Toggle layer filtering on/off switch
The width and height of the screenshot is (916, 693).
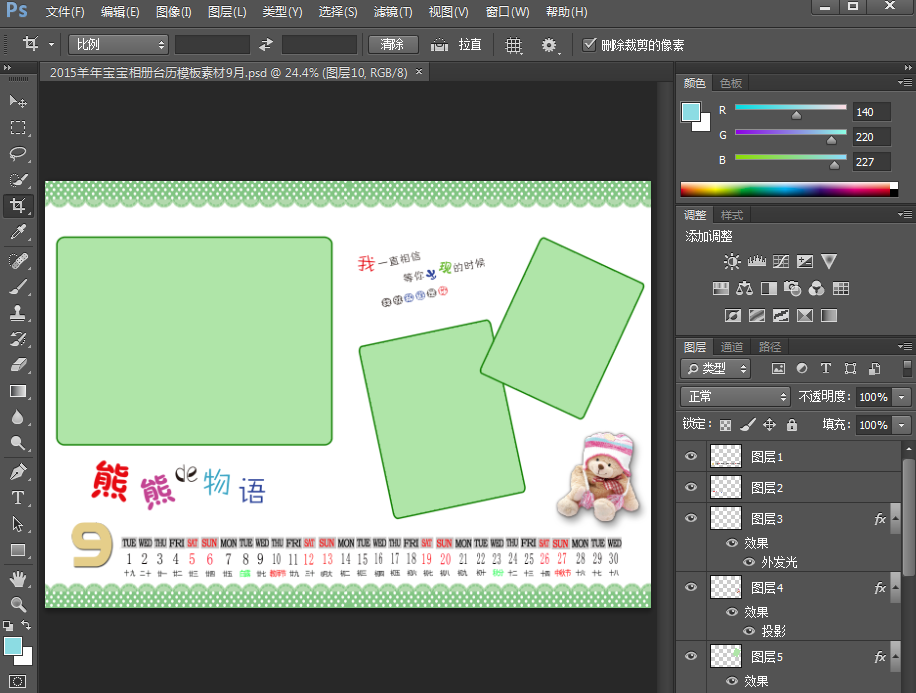tap(907, 368)
